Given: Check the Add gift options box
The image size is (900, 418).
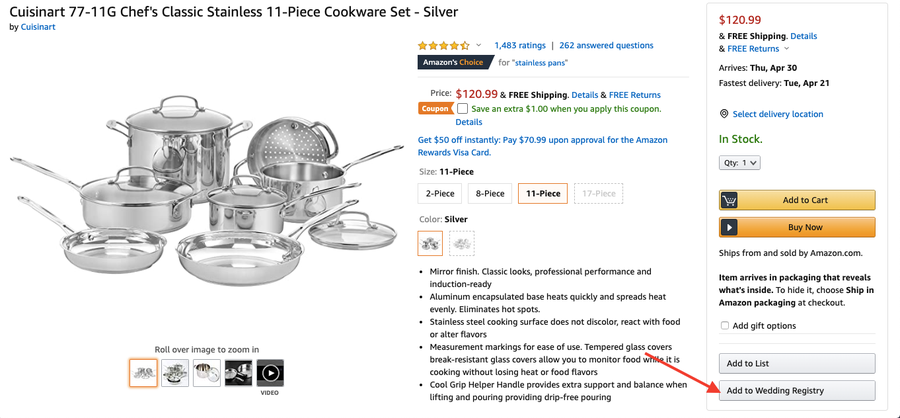Looking at the screenshot, I should pyautogui.click(x=725, y=326).
